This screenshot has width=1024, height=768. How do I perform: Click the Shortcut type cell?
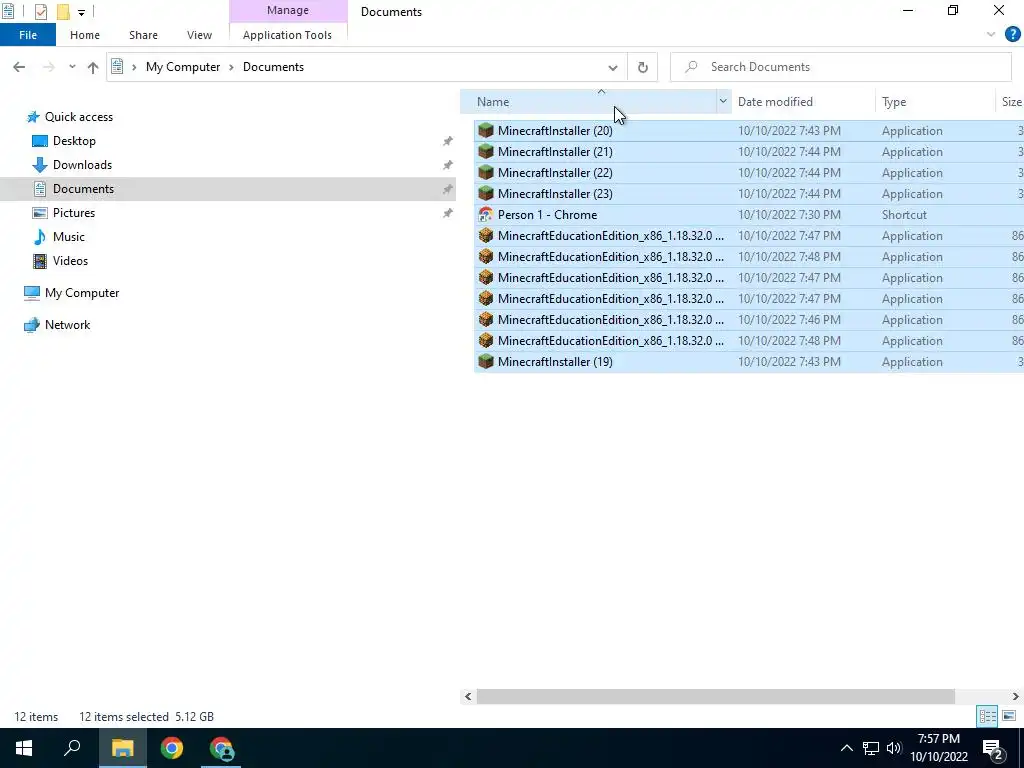904,214
